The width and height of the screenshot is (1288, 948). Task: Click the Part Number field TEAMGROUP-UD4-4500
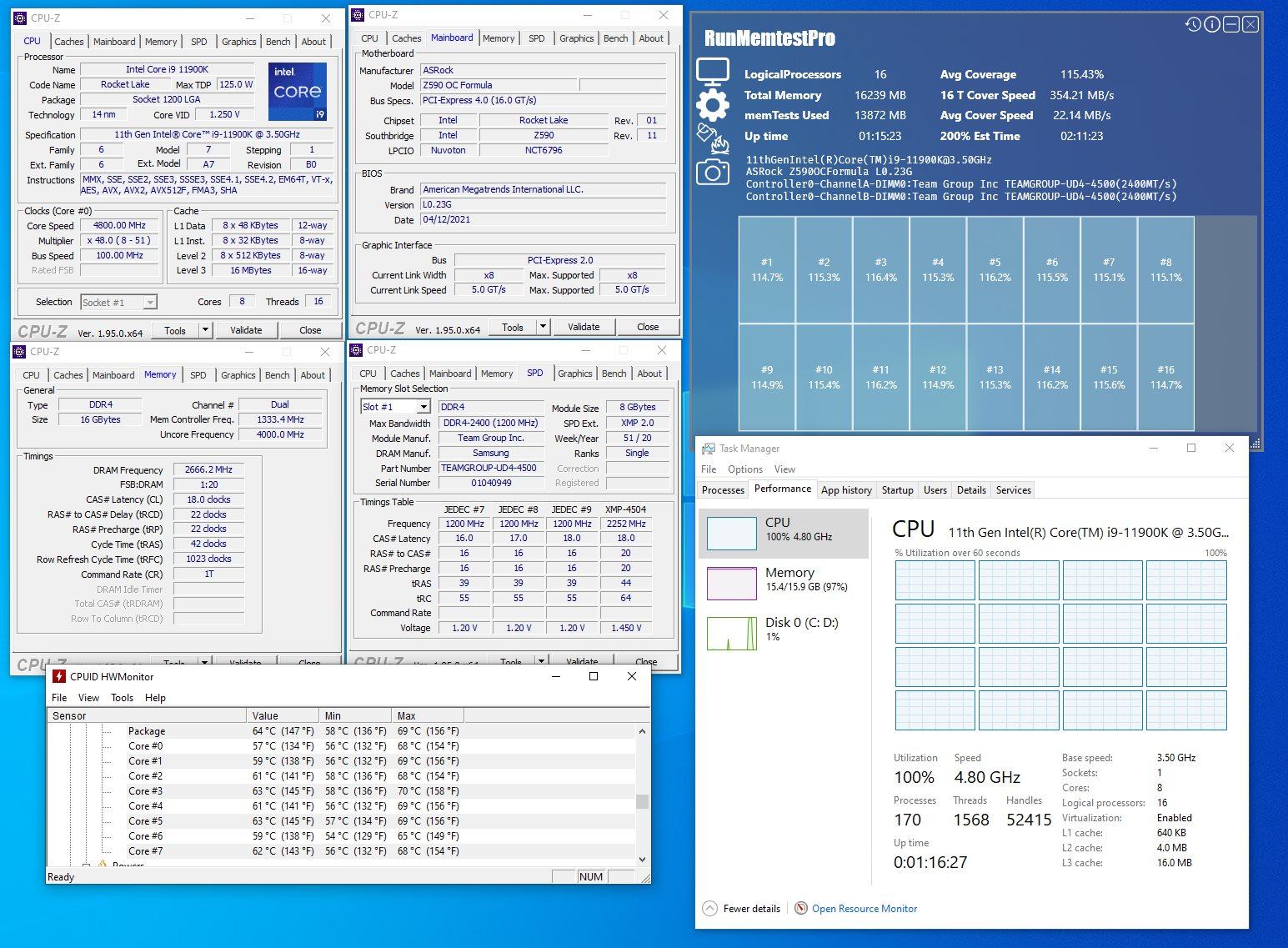pyautogui.click(x=491, y=468)
